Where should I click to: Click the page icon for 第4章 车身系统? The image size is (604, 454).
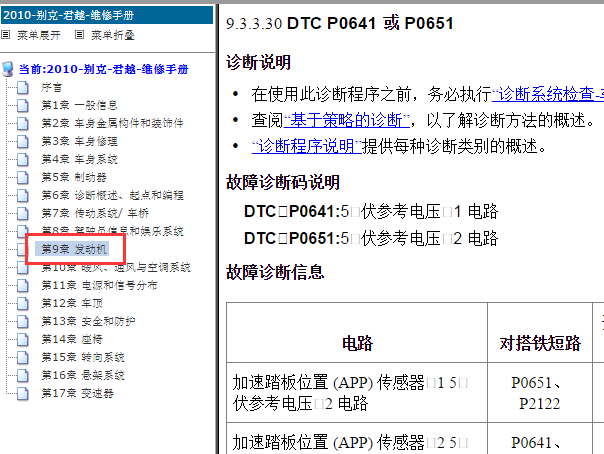[x=23, y=159]
